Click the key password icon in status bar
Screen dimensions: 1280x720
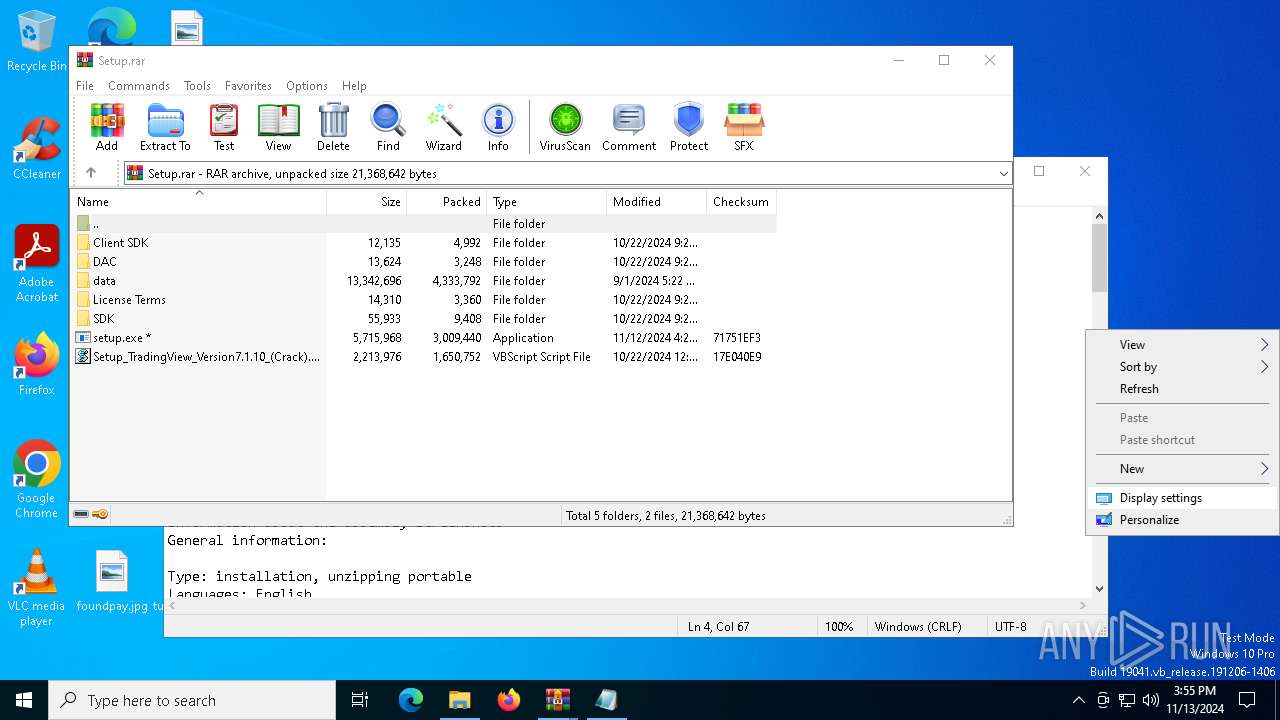tap(100, 514)
